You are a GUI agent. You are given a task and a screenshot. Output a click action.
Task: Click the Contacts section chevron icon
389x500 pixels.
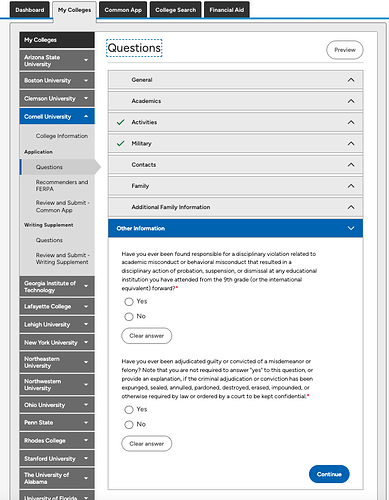pos(351,165)
